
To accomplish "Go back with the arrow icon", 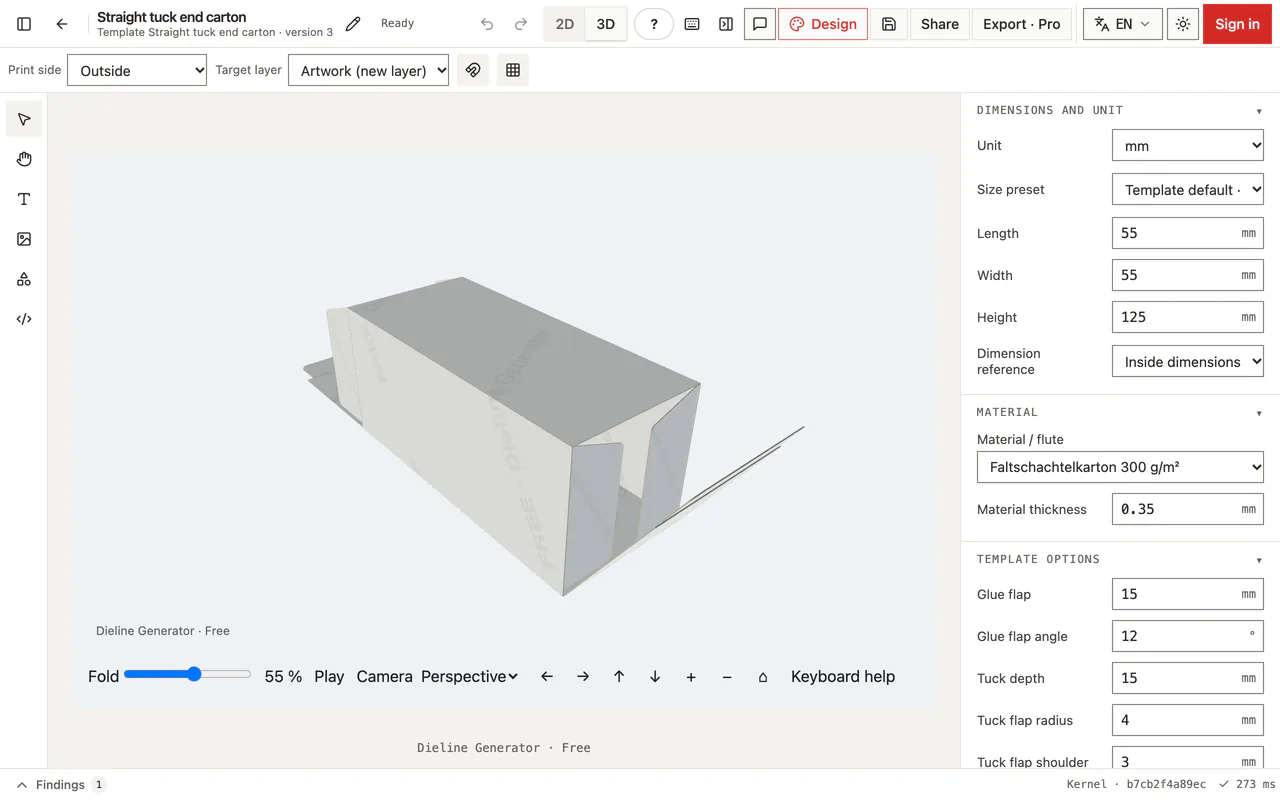I will pyautogui.click(x=62, y=24).
